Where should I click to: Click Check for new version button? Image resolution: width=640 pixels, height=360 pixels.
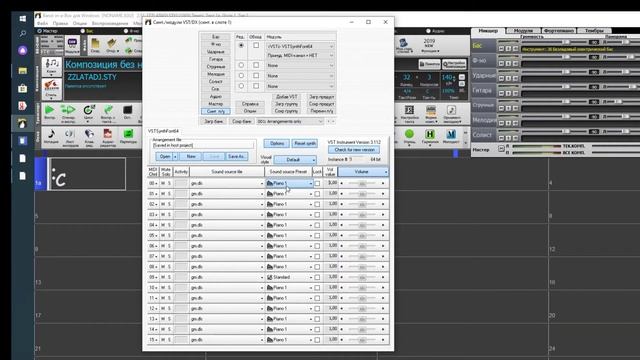click(x=354, y=150)
